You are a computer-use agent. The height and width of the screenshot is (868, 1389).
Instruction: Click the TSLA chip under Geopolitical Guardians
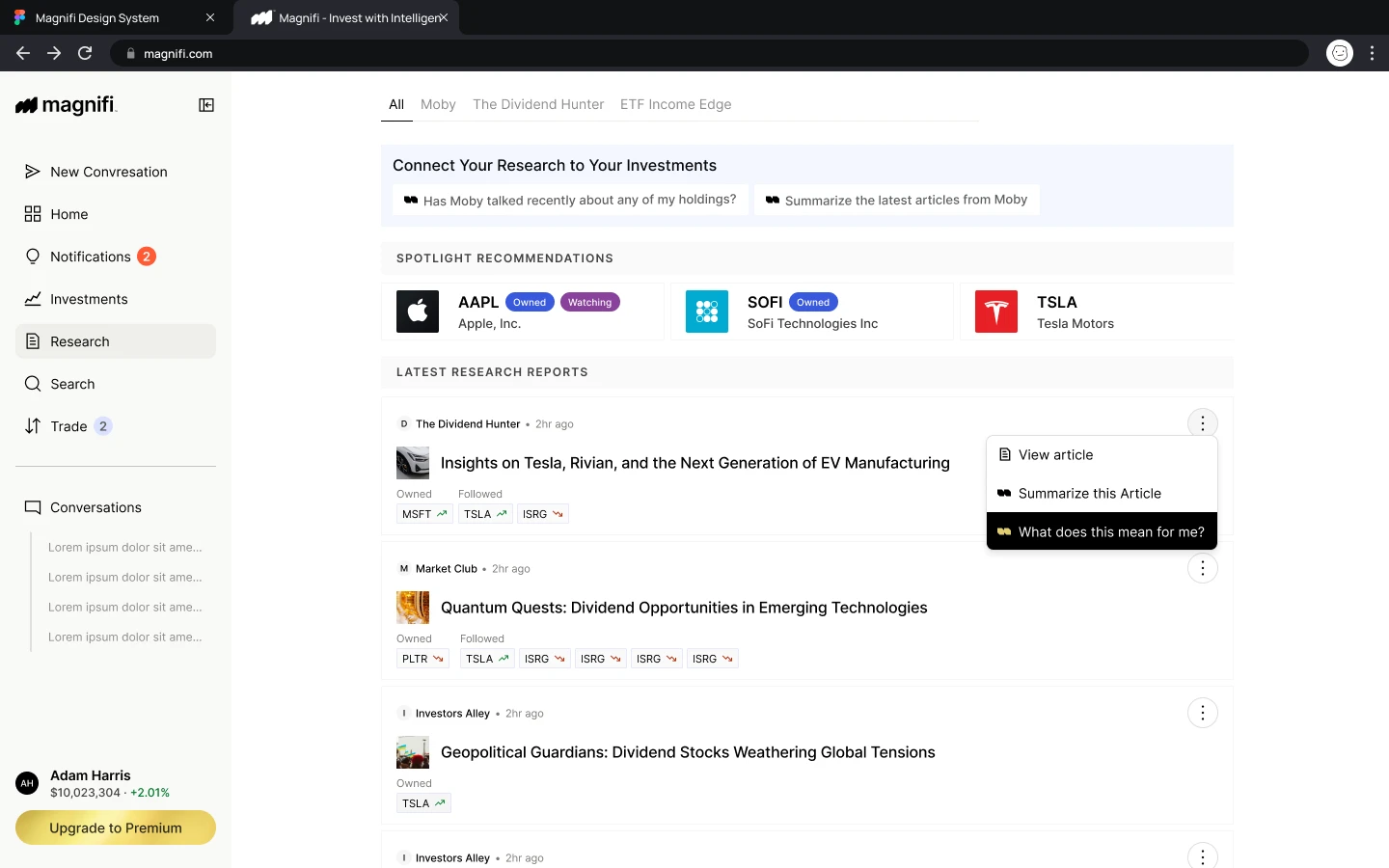point(423,803)
